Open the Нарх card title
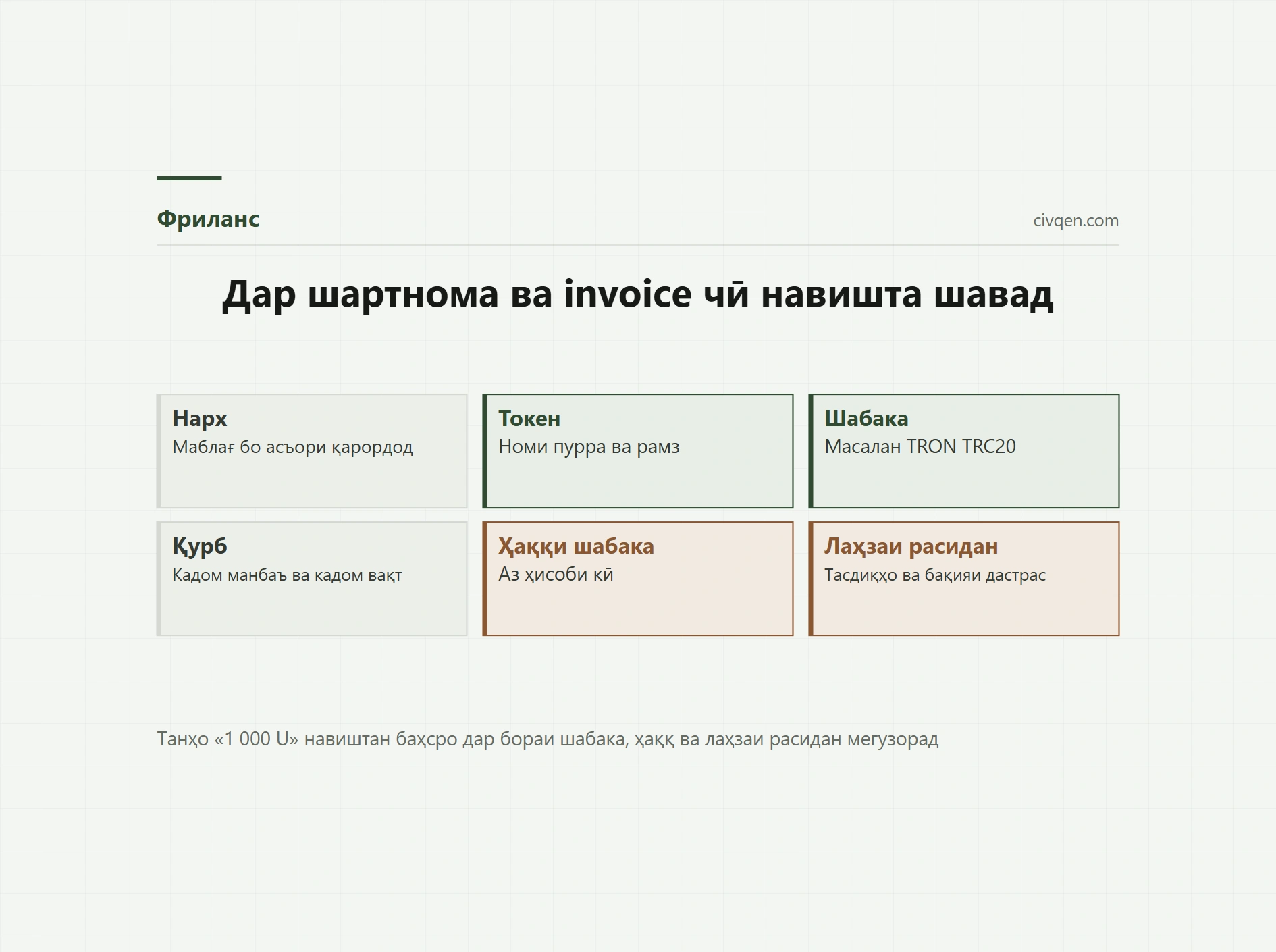The width and height of the screenshot is (1276, 952). 200,419
